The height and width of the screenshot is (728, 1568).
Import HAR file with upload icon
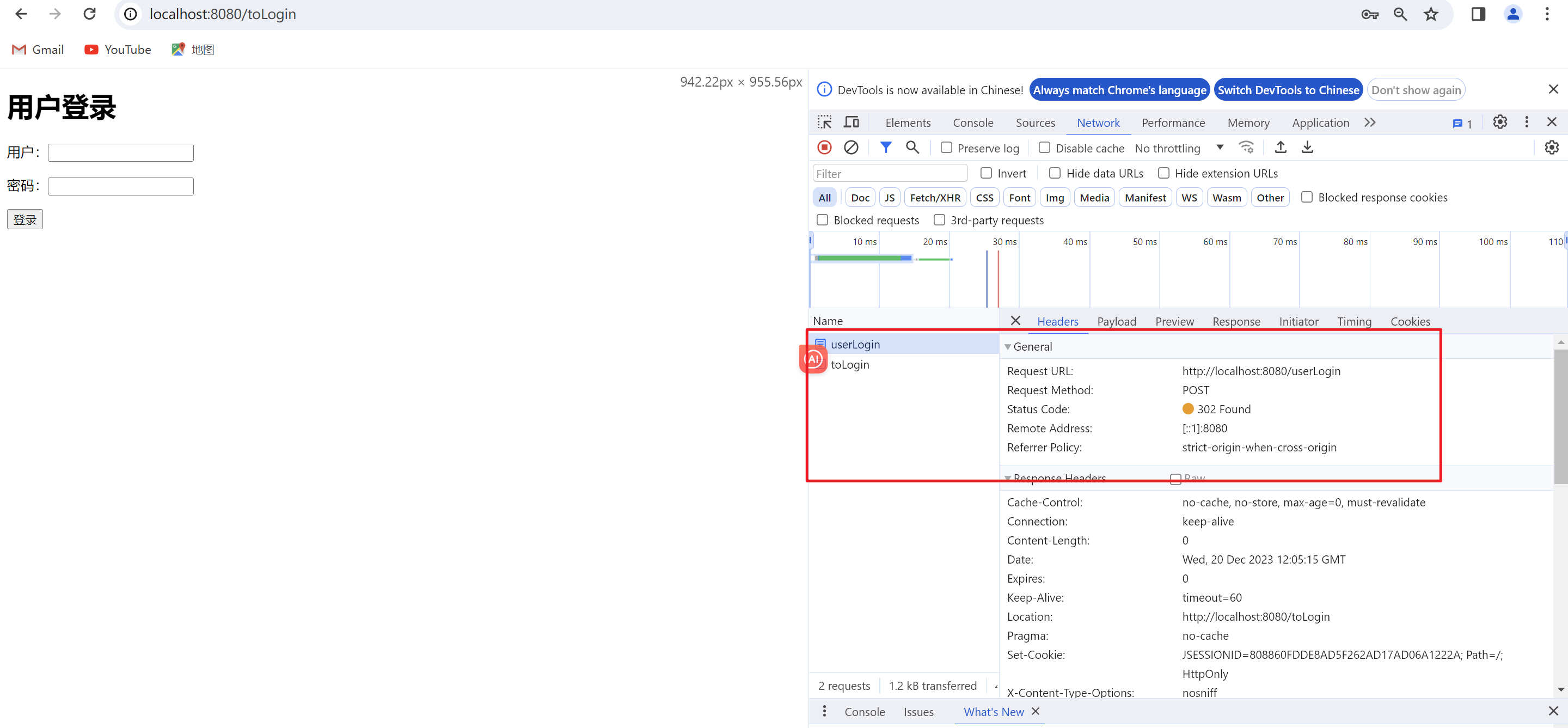tap(1281, 148)
